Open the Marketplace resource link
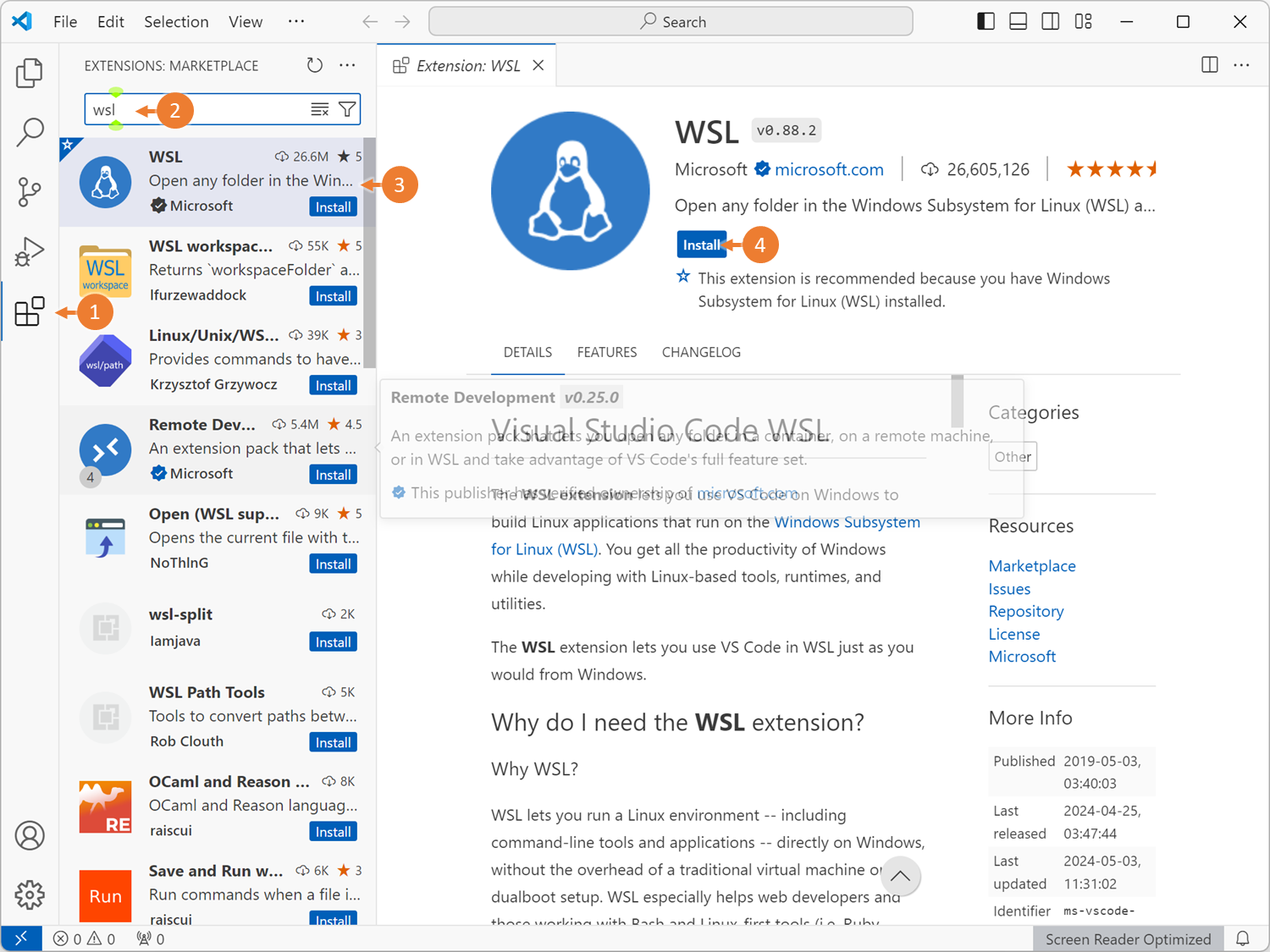Image resolution: width=1270 pixels, height=952 pixels. (x=1032, y=566)
